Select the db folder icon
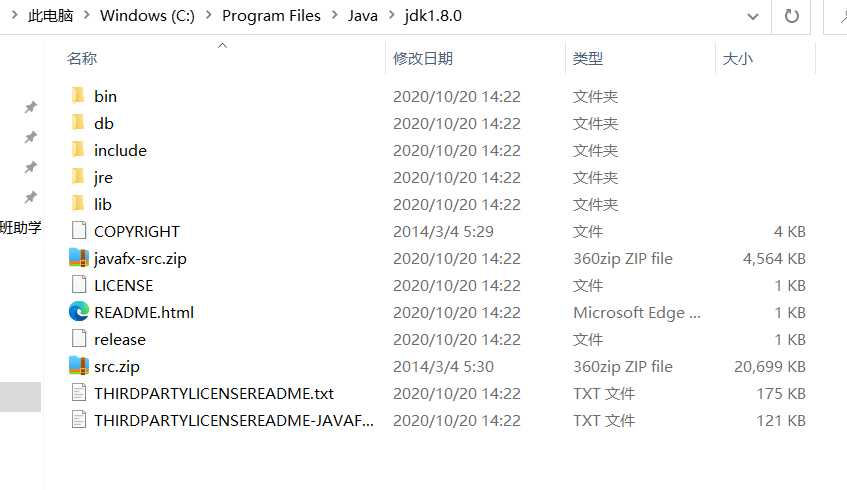Viewport: 847px width, 490px height. pos(78,122)
